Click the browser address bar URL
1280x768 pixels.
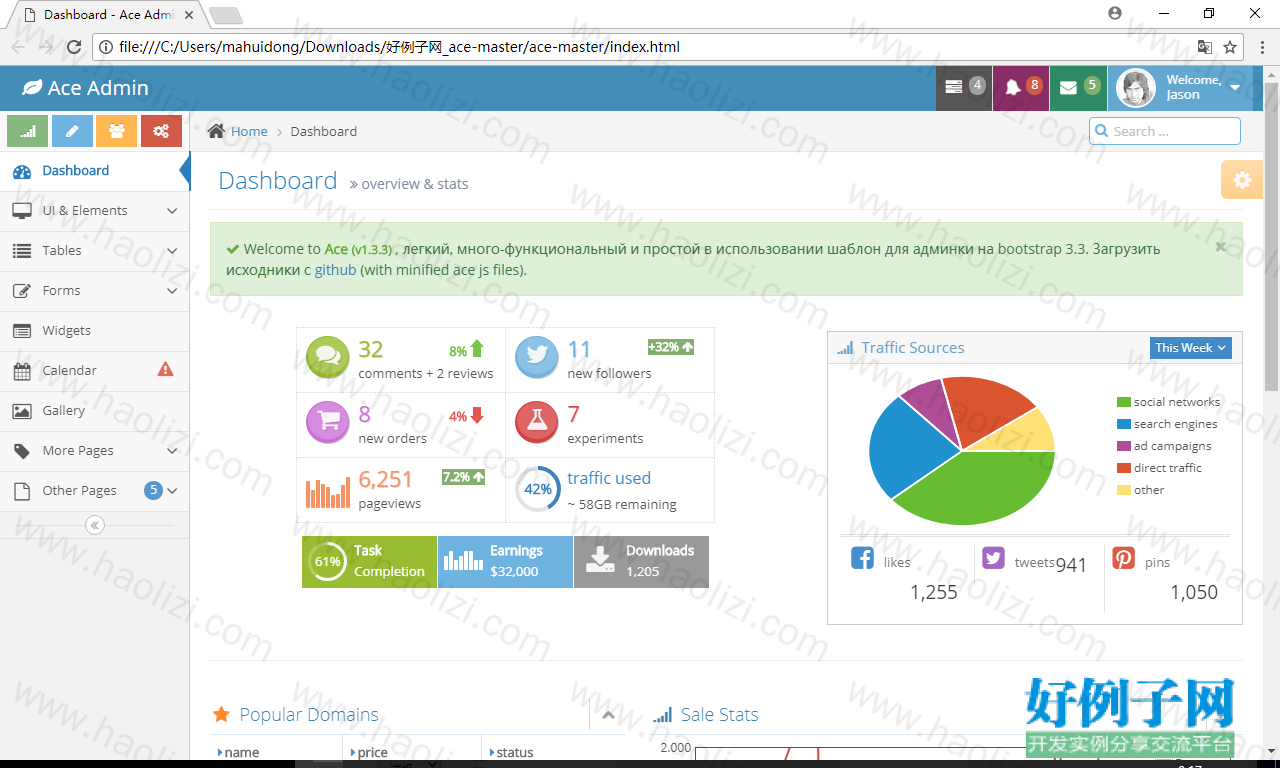tap(399, 47)
